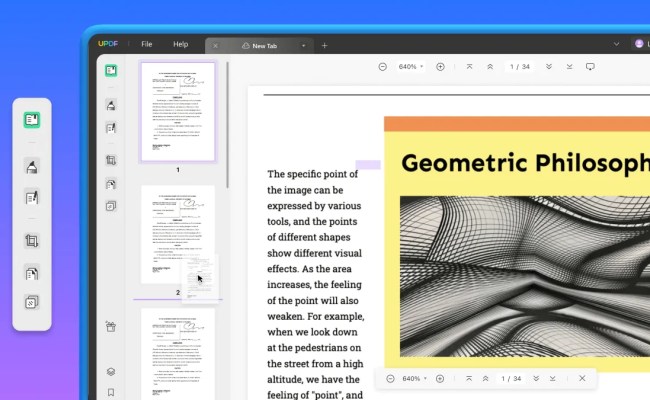650x400 pixels.
Task: Click the enlarged Crop icon in floating panel
Action: [32, 241]
